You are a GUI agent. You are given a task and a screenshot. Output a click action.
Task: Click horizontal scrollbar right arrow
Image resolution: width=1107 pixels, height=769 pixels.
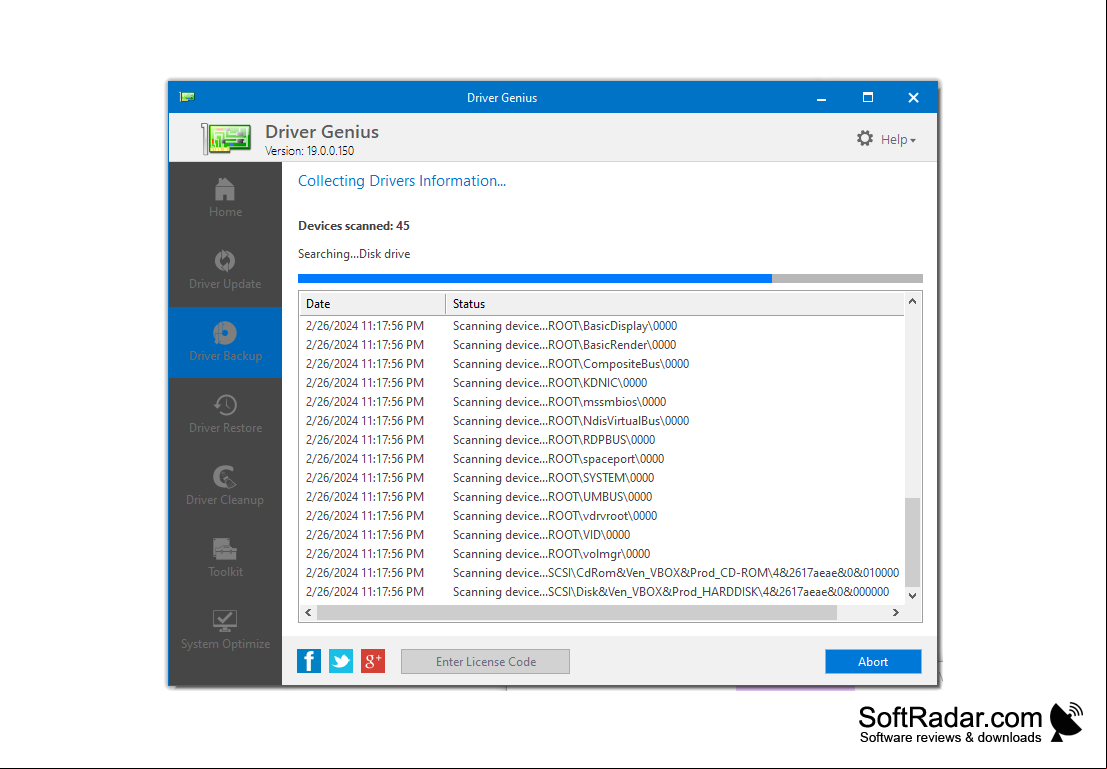pos(896,612)
